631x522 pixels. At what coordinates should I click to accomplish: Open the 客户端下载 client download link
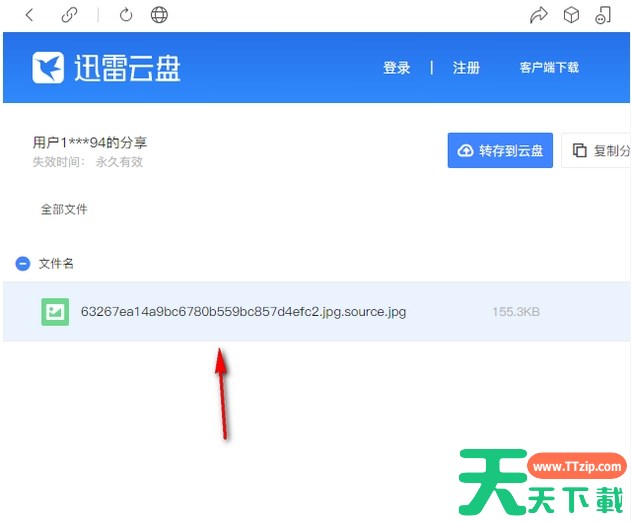[x=549, y=67]
